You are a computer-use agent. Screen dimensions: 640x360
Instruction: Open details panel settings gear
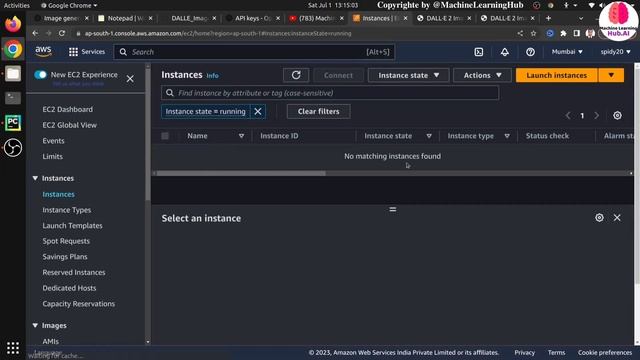click(x=599, y=218)
